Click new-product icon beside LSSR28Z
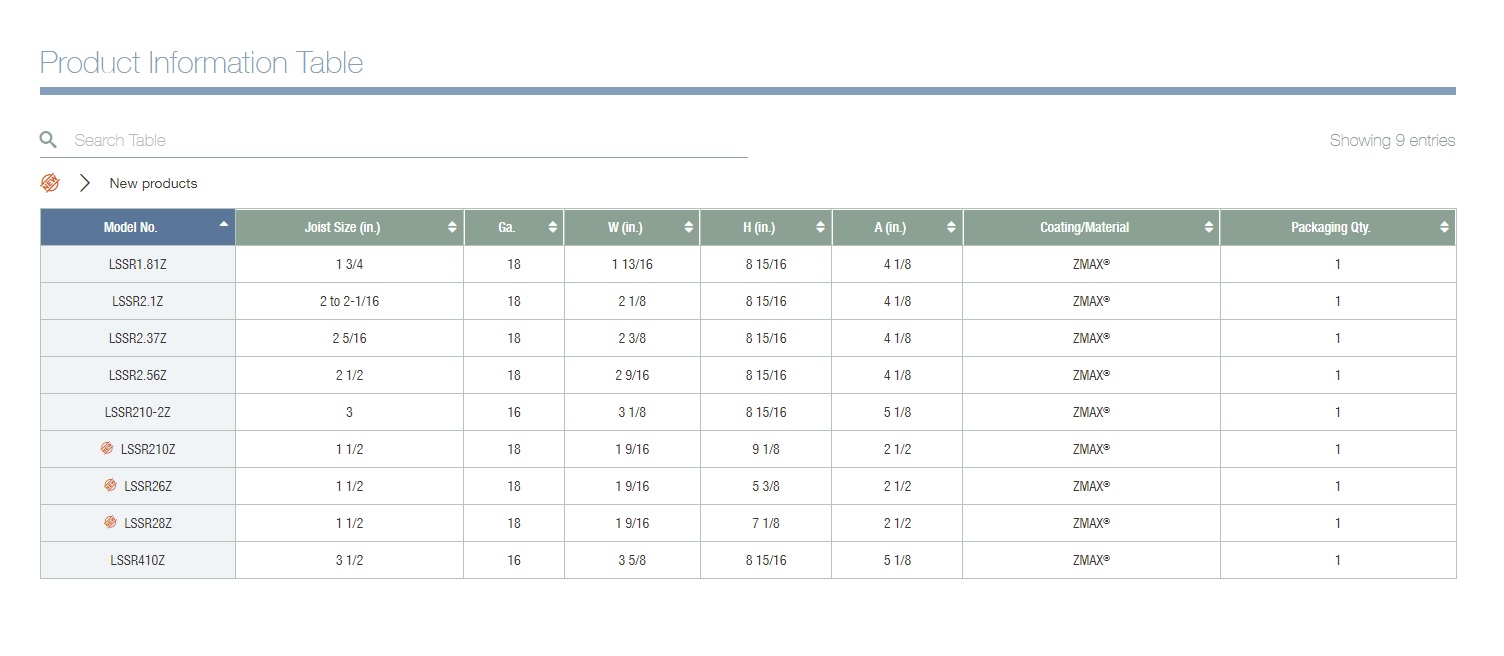Image resolution: width=1504 pixels, height=656 pixels. [111, 523]
